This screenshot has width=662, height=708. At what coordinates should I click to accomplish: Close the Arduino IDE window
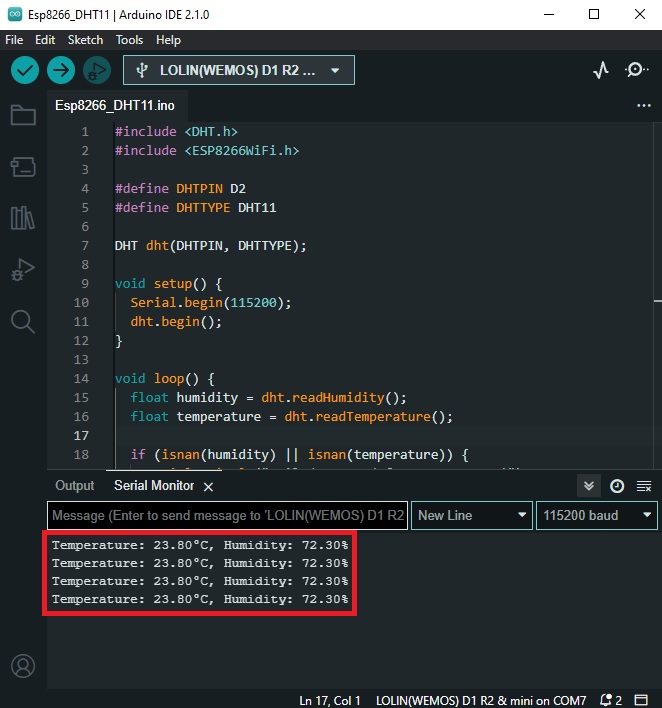click(x=640, y=14)
